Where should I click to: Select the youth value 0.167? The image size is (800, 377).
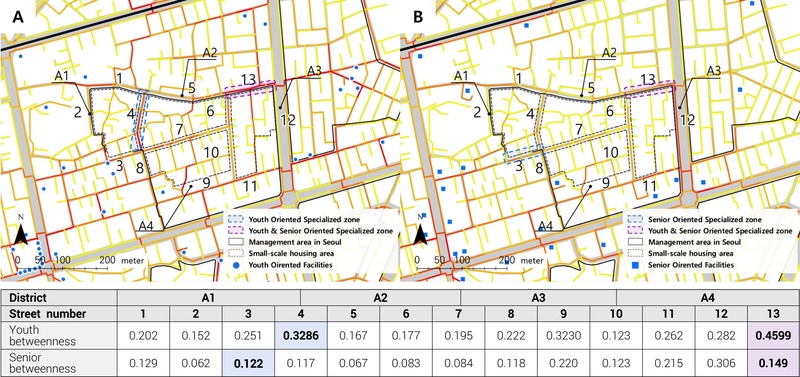tap(354, 335)
